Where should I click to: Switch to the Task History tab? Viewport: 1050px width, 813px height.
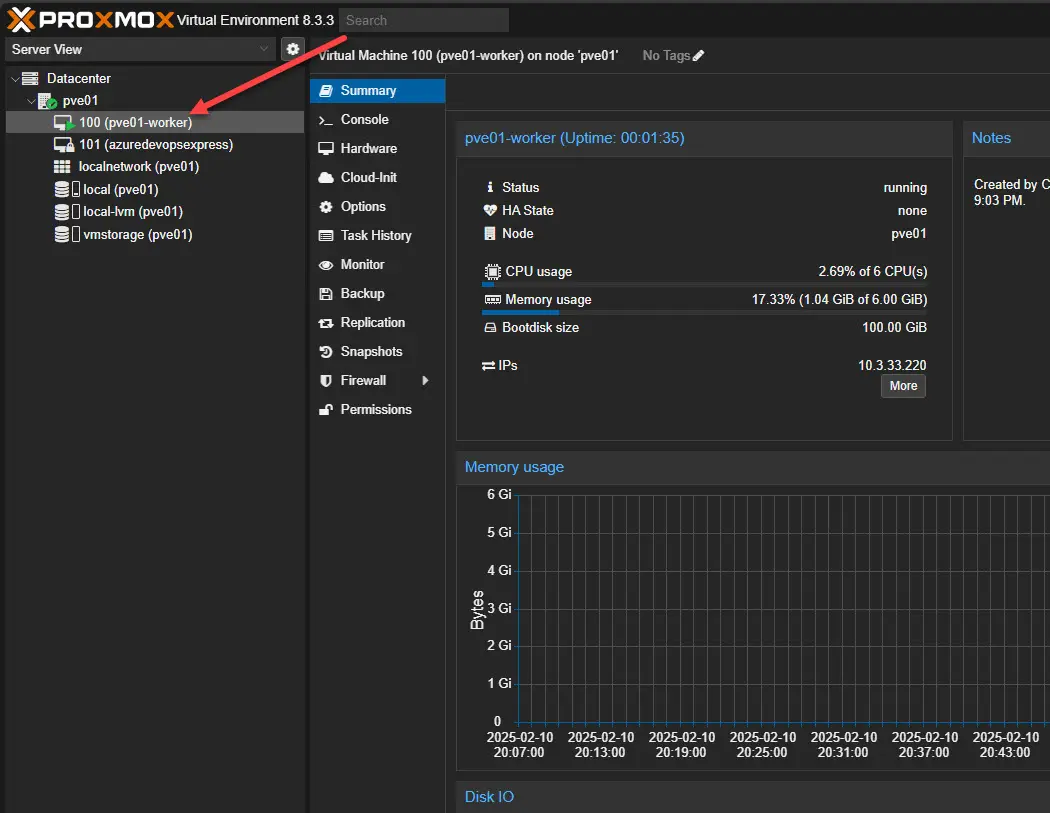tap(375, 236)
